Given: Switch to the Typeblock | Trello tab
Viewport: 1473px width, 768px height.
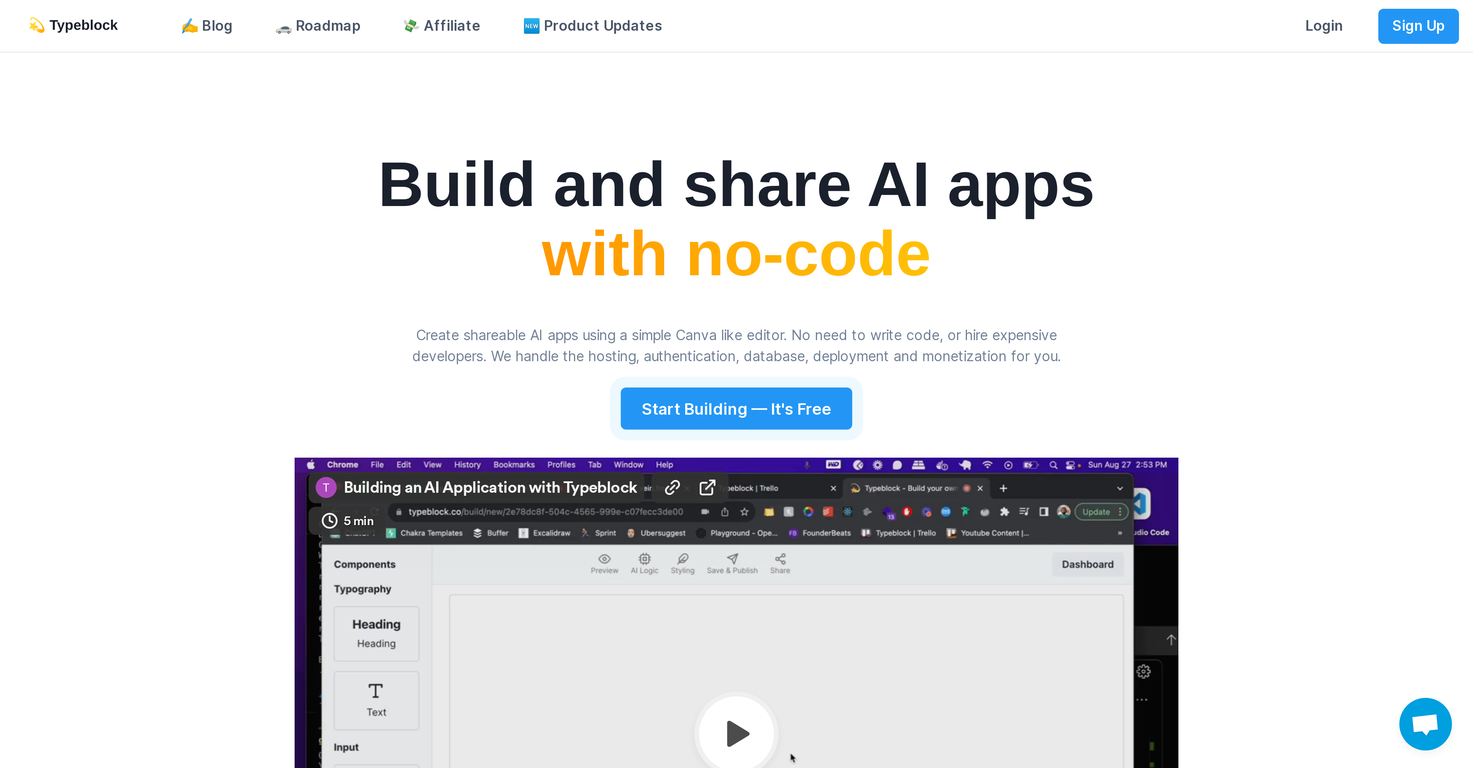Looking at the screenshot, I should tap(751, 488).
